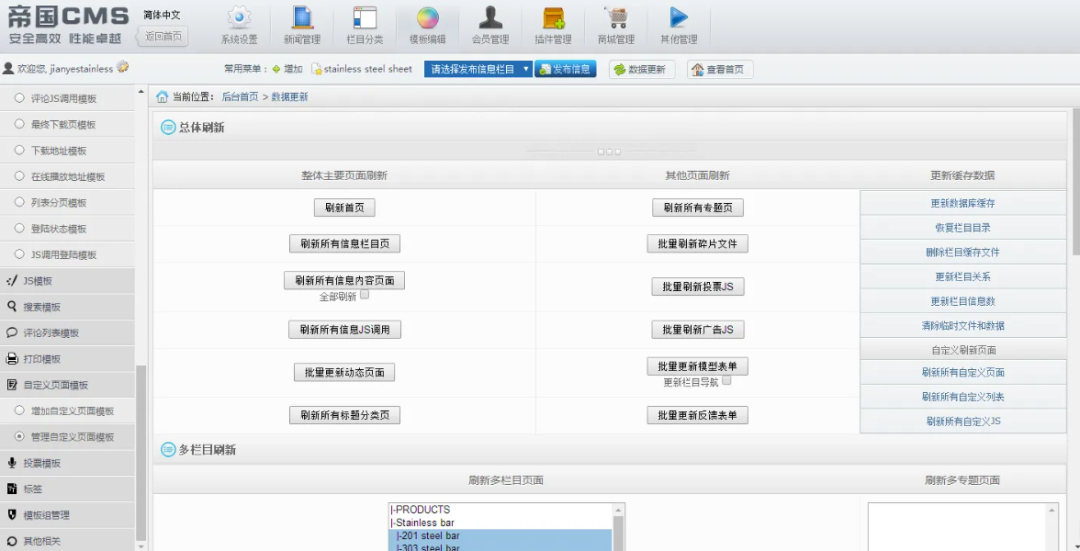
Task: Select 登陆状态模板 radio option
Action: click(19, 228)
